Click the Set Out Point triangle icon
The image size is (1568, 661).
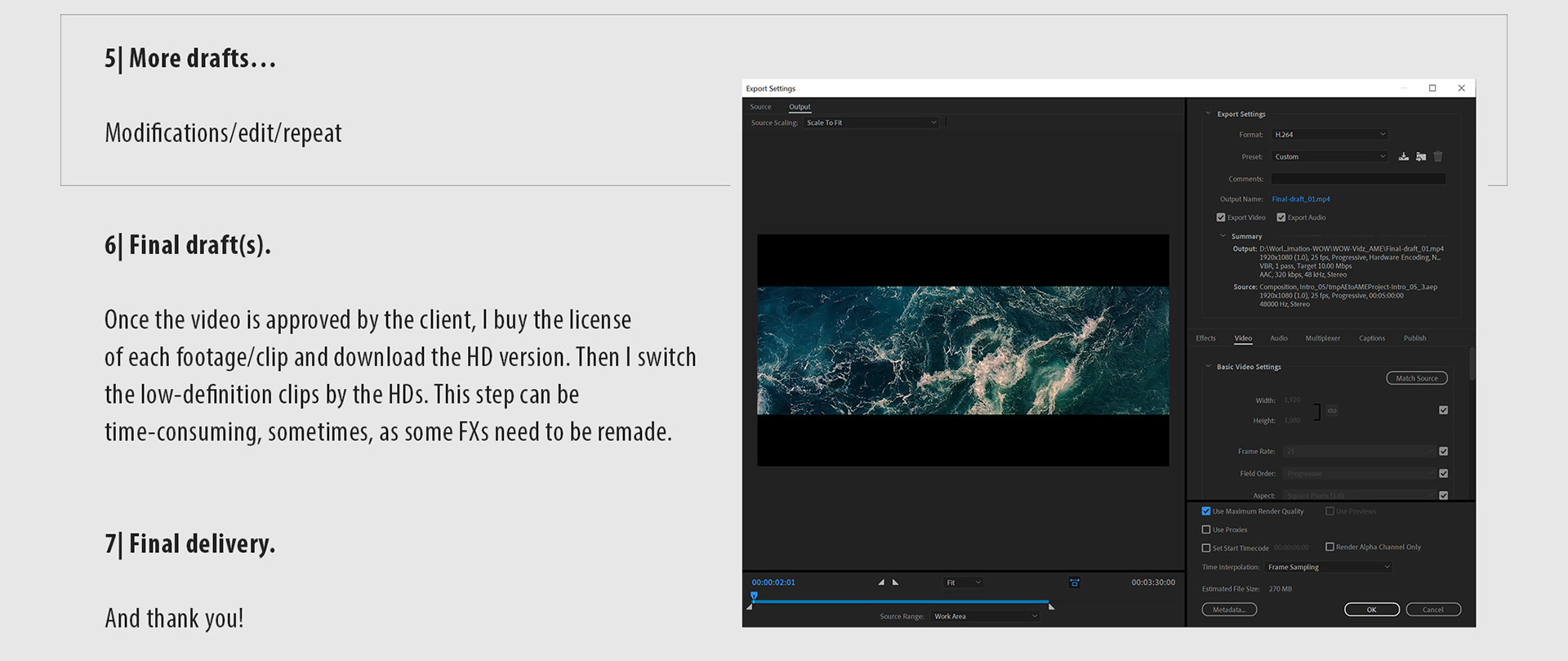[895, 583]
